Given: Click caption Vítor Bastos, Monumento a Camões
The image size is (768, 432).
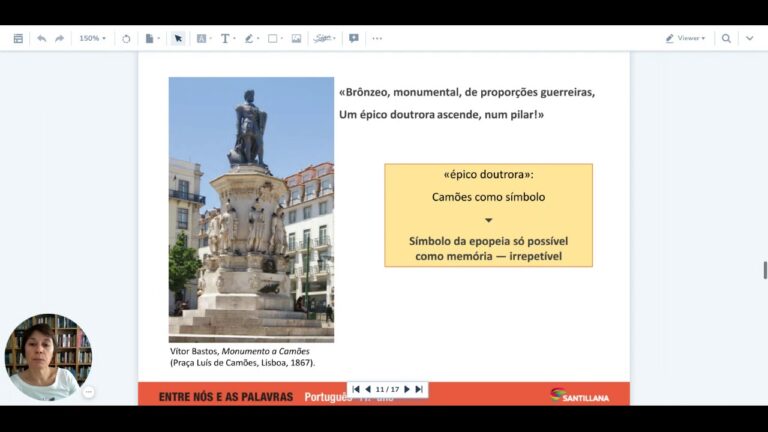Looking at the screenshot, I should tap(240, 351).
